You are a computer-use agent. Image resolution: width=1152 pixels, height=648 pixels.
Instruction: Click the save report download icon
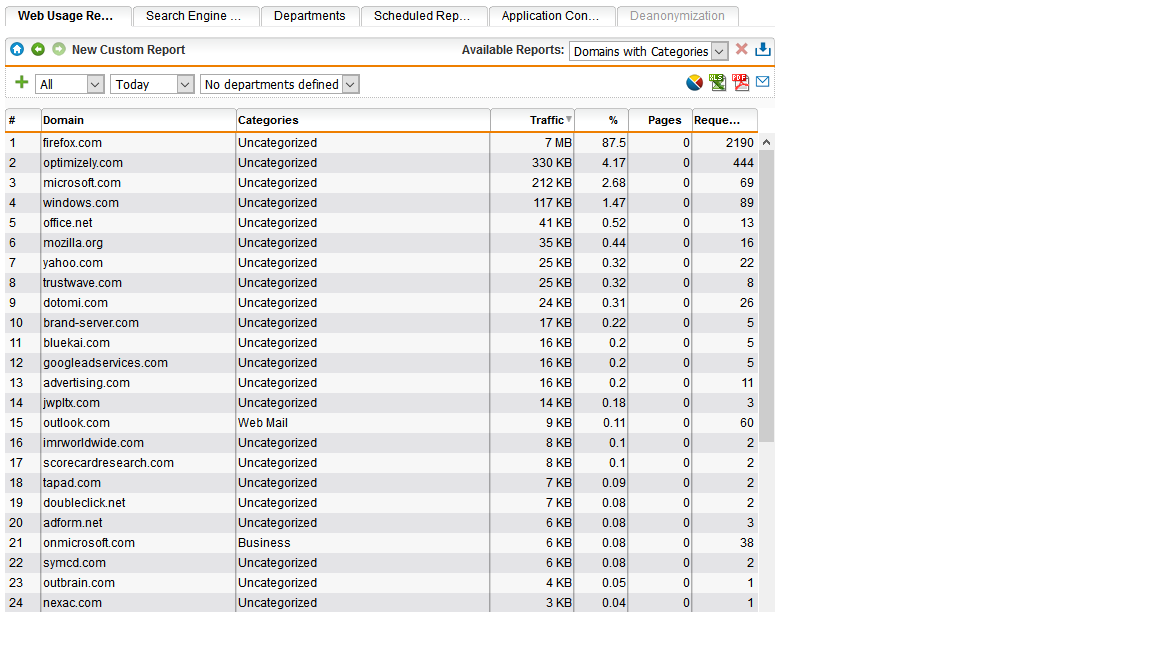pos(763,49)
